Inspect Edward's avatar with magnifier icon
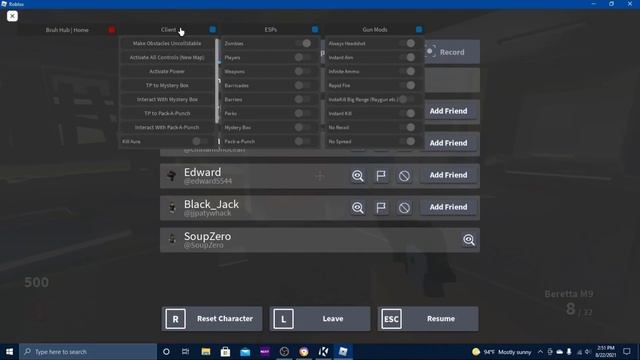The height and width of the screenshot is (360, 640). pos(358,176)
